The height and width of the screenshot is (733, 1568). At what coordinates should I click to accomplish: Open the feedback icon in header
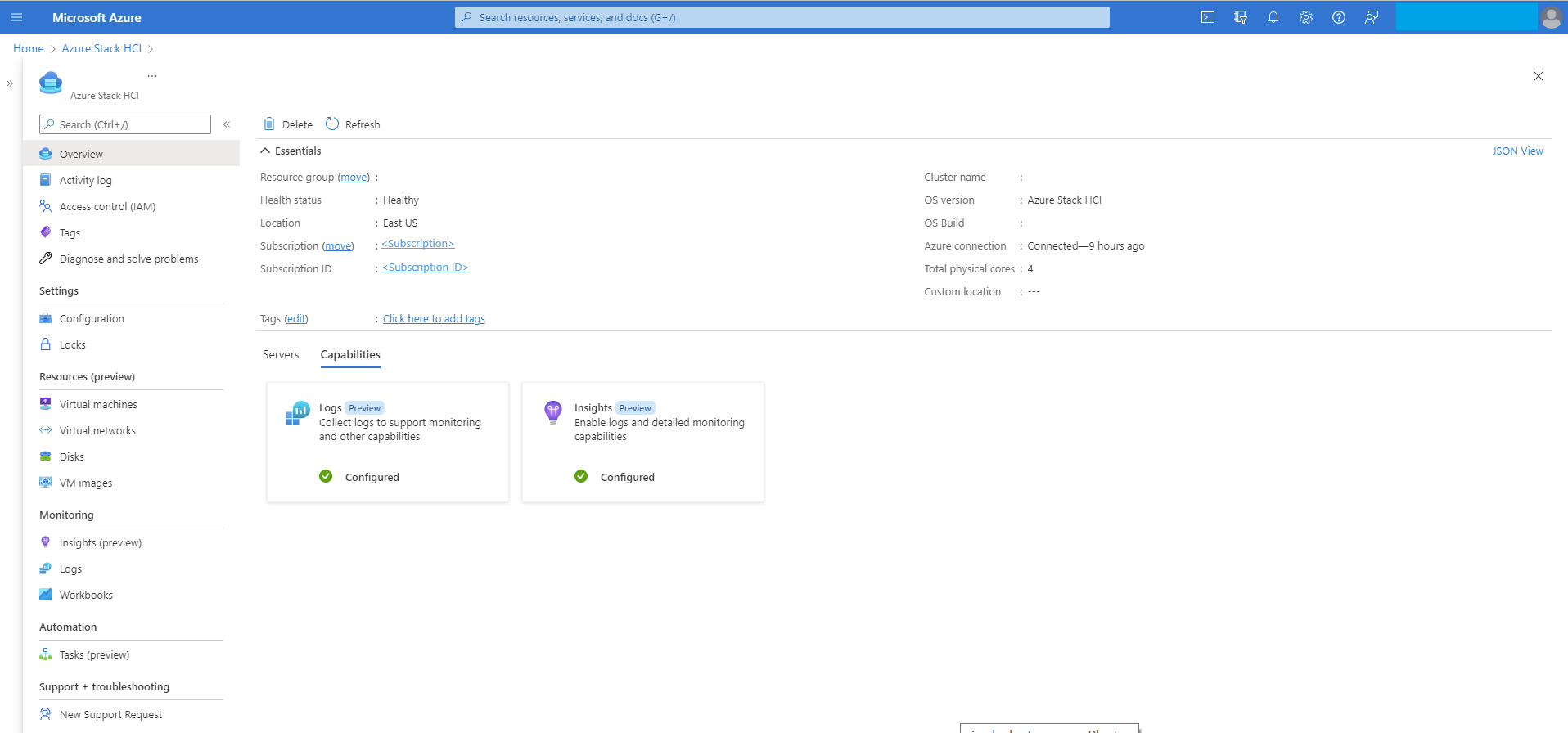[1372, 17]
